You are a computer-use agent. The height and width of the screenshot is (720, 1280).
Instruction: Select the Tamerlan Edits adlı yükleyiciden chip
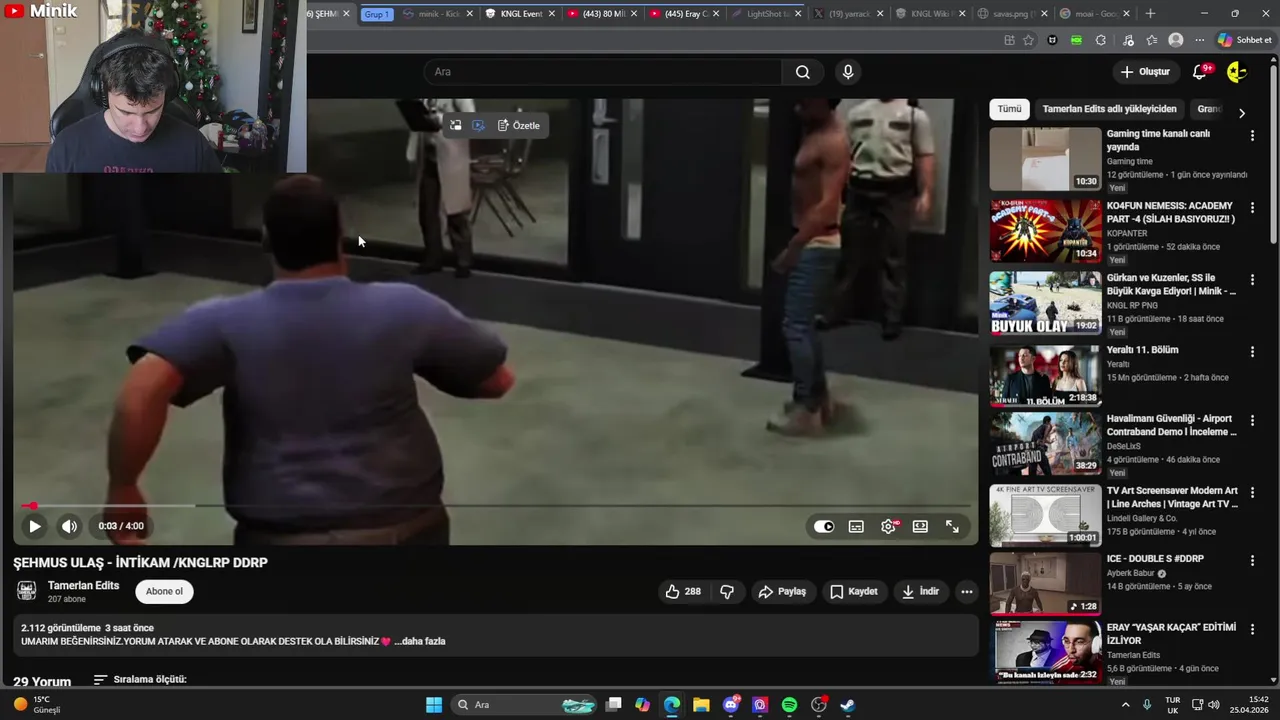point(1109,109)
